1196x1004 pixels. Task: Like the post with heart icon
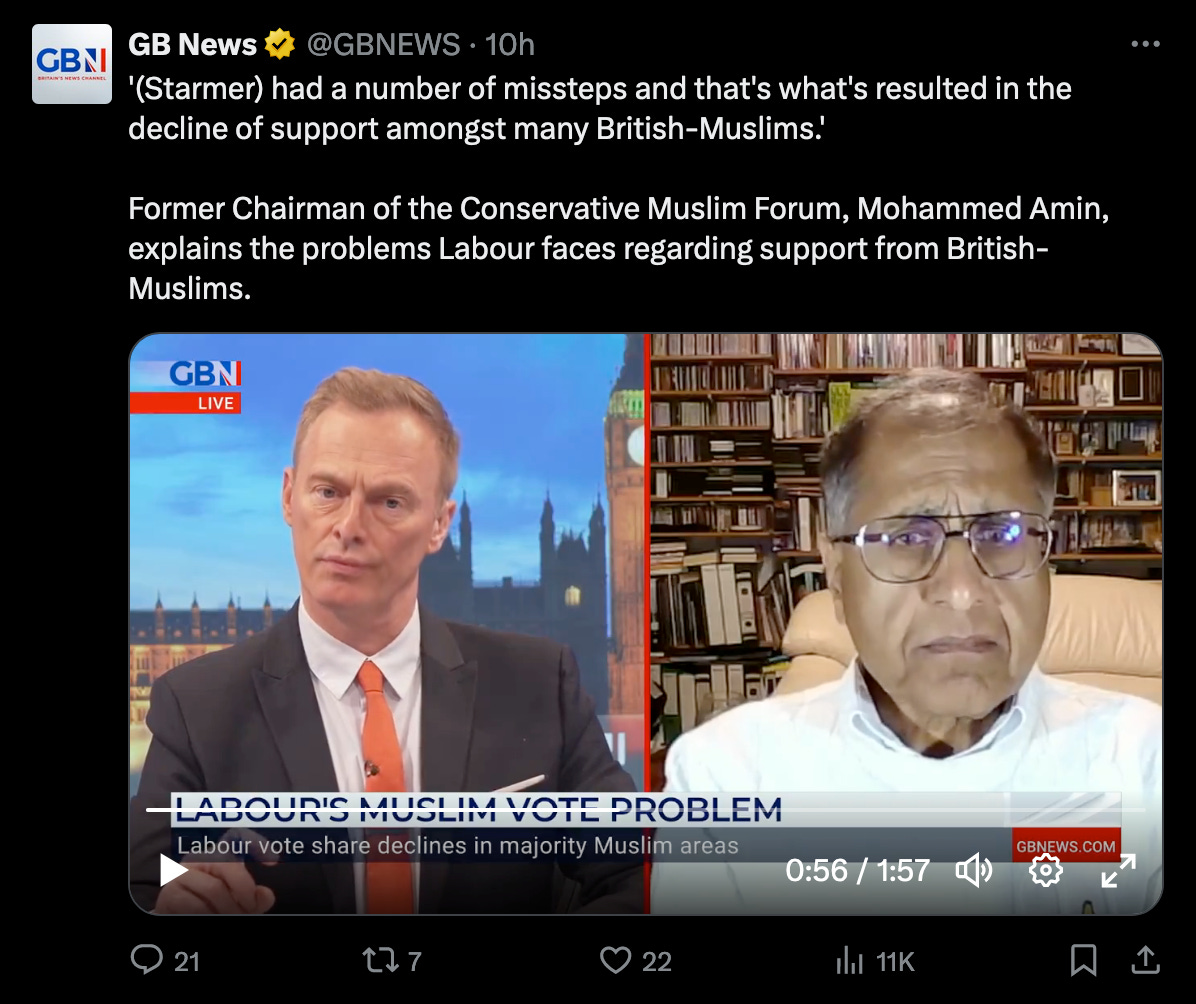[x=616, y=961]
